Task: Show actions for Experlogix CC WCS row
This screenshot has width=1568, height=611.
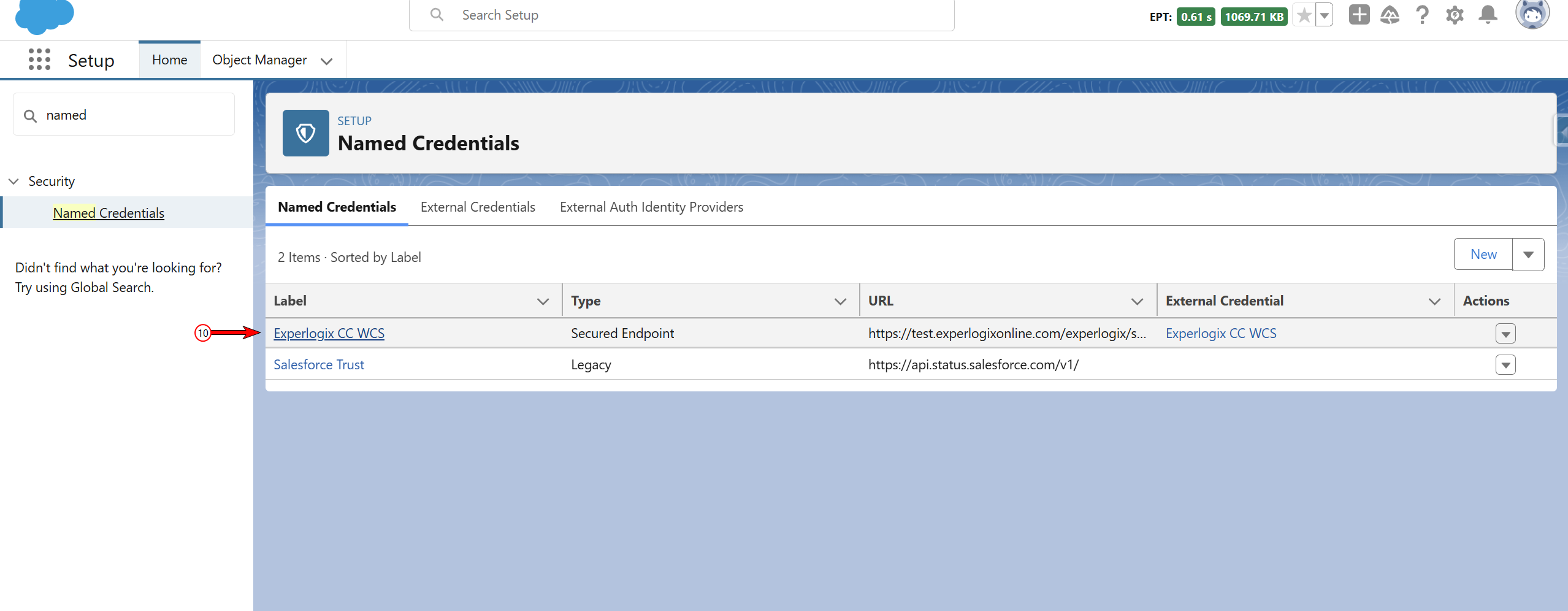Action: point(1505,334)
